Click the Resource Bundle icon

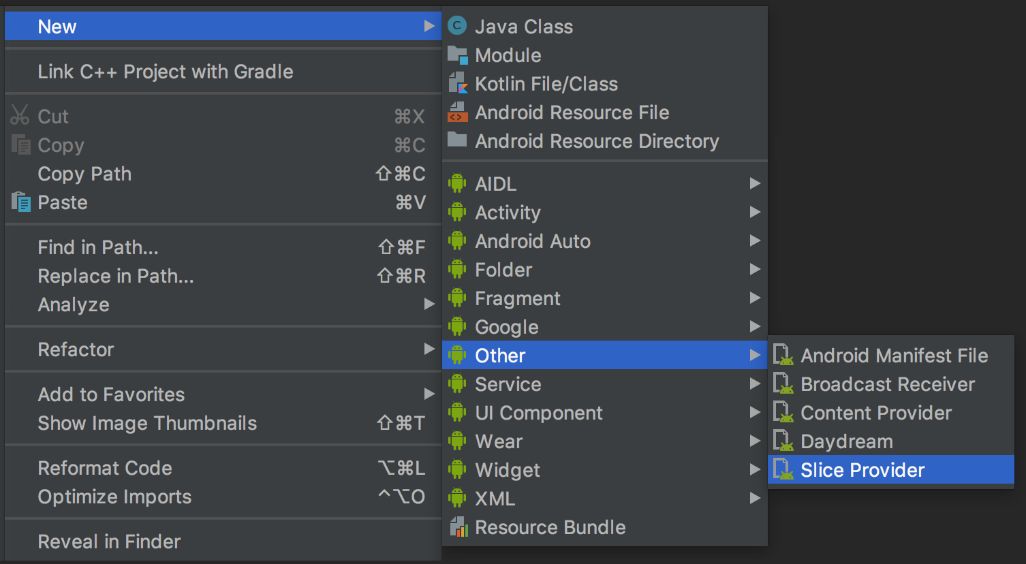(457, 527)
